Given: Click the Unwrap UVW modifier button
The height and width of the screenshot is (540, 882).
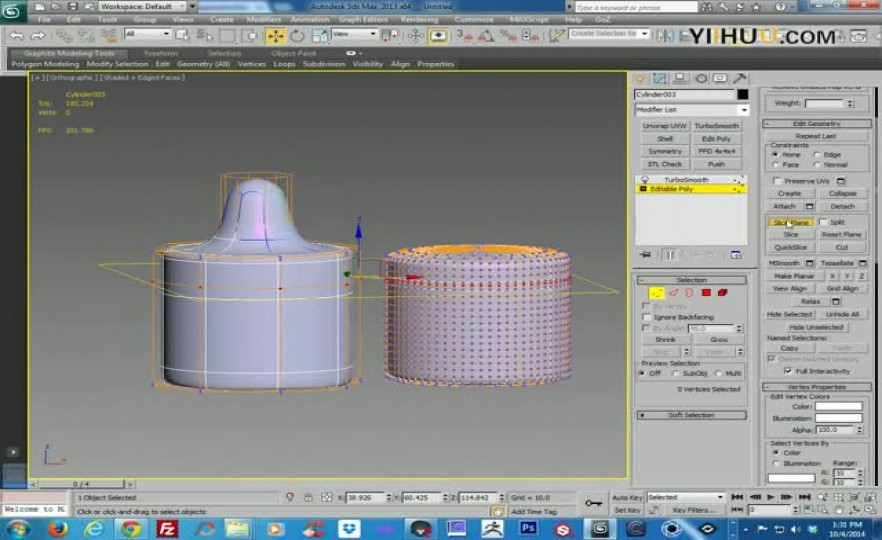Looking at the screenshot, I should pyautogui.click(x=664, y=126).
